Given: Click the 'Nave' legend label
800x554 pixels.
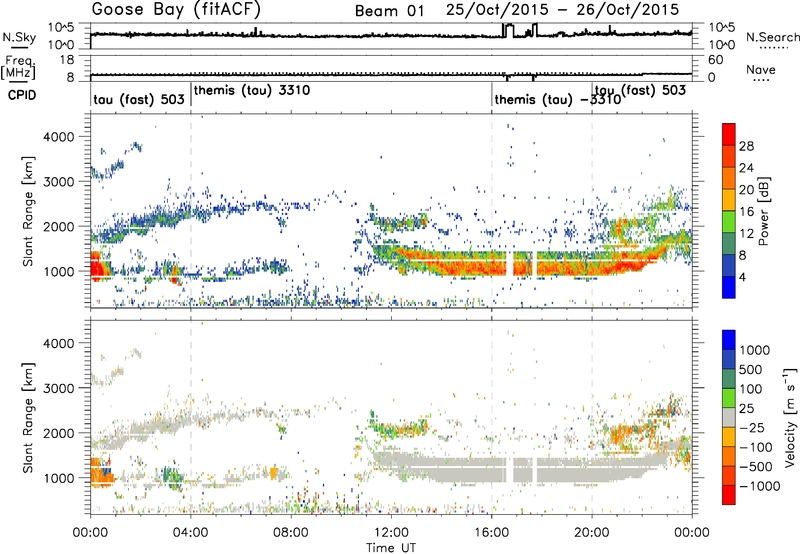Looking at the screenshot, I should [760, 70].
